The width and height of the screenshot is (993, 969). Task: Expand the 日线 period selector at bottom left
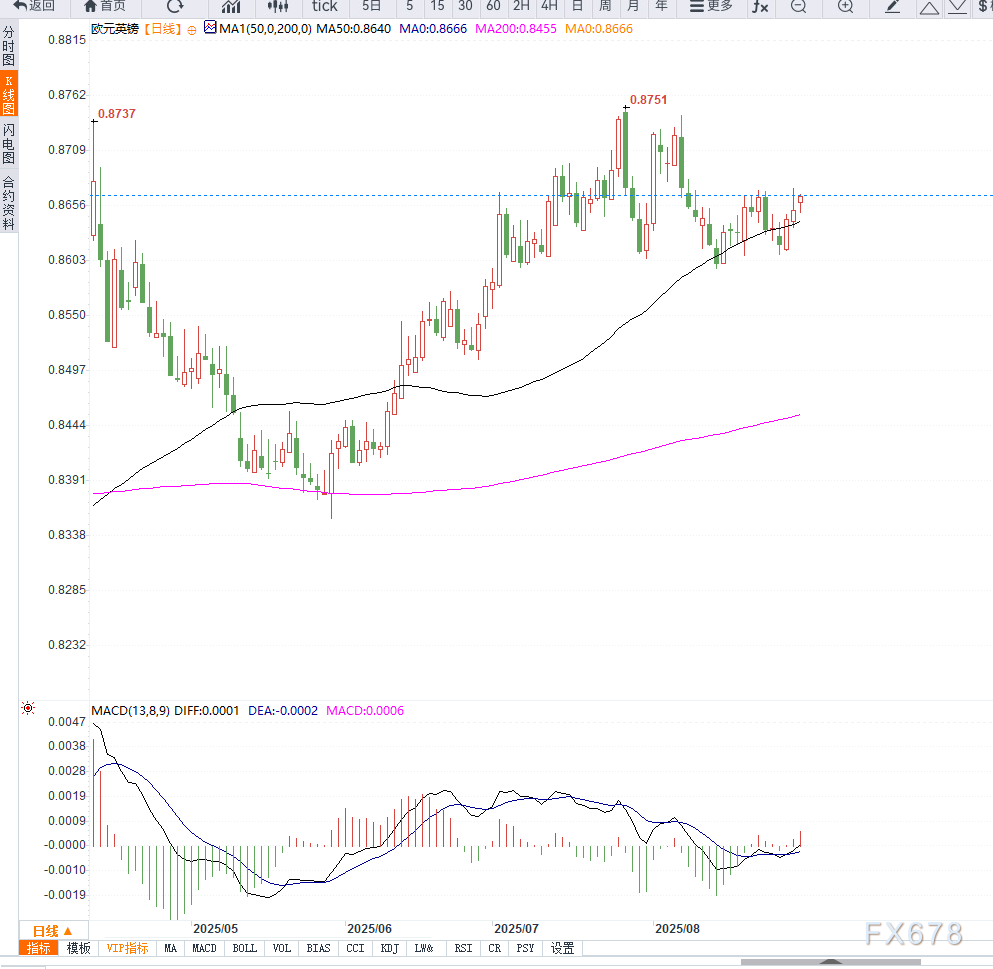coord(53,929)
